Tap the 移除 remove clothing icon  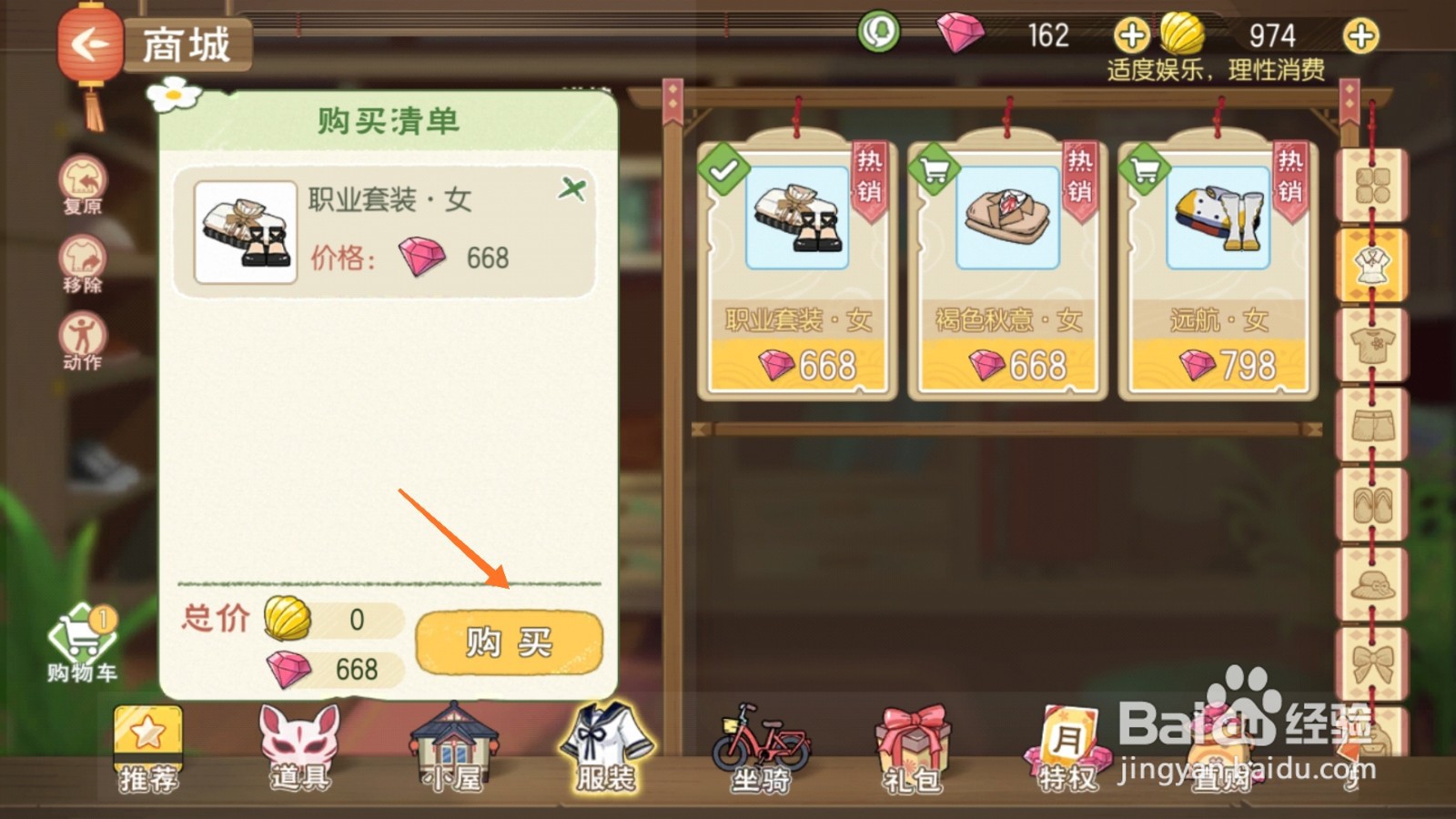(83, 264)
